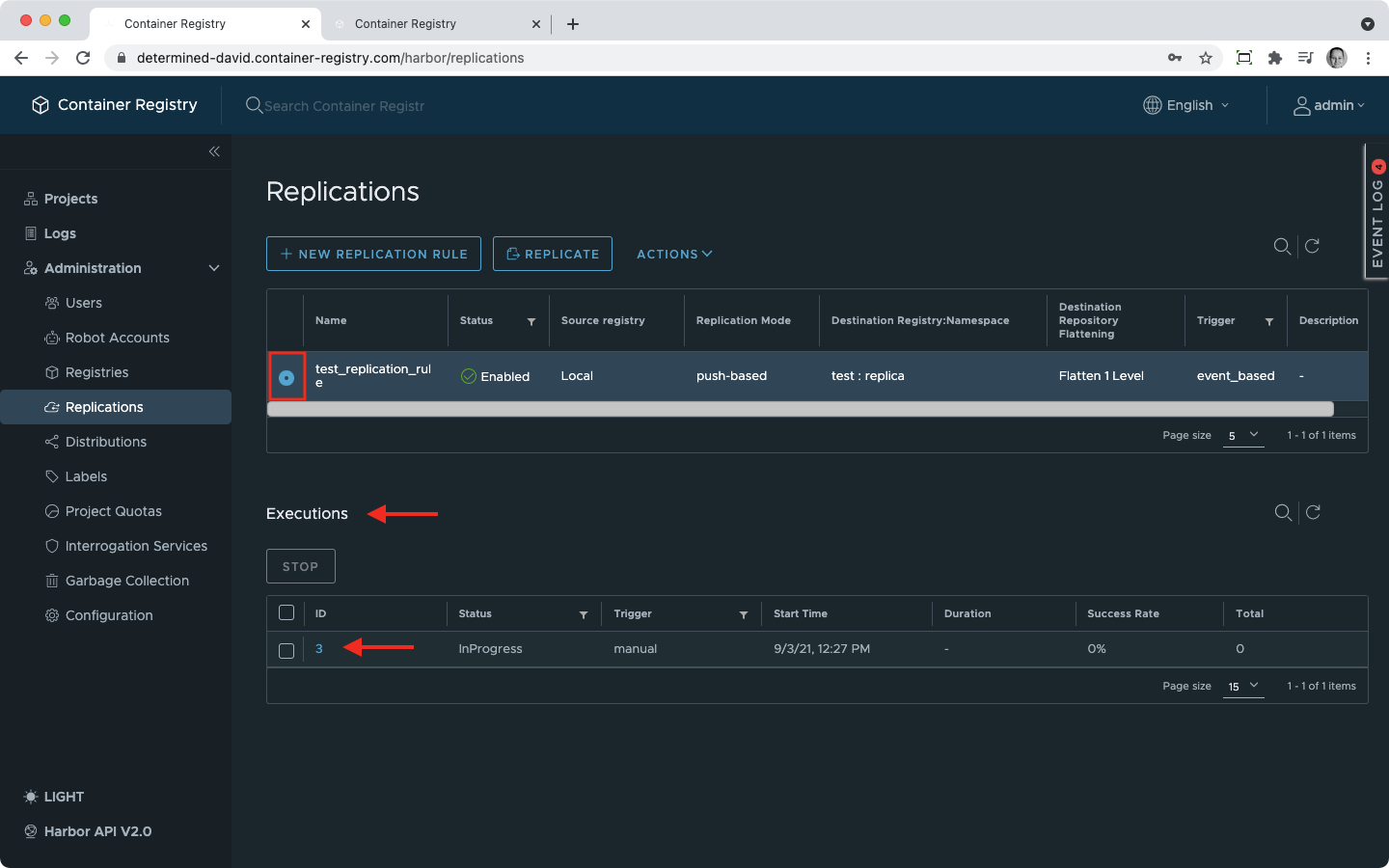The height and width of the screenshot is (868, 1389).
Task: Click the screen capture icon in toolbar
Action: coord(1244,58)
